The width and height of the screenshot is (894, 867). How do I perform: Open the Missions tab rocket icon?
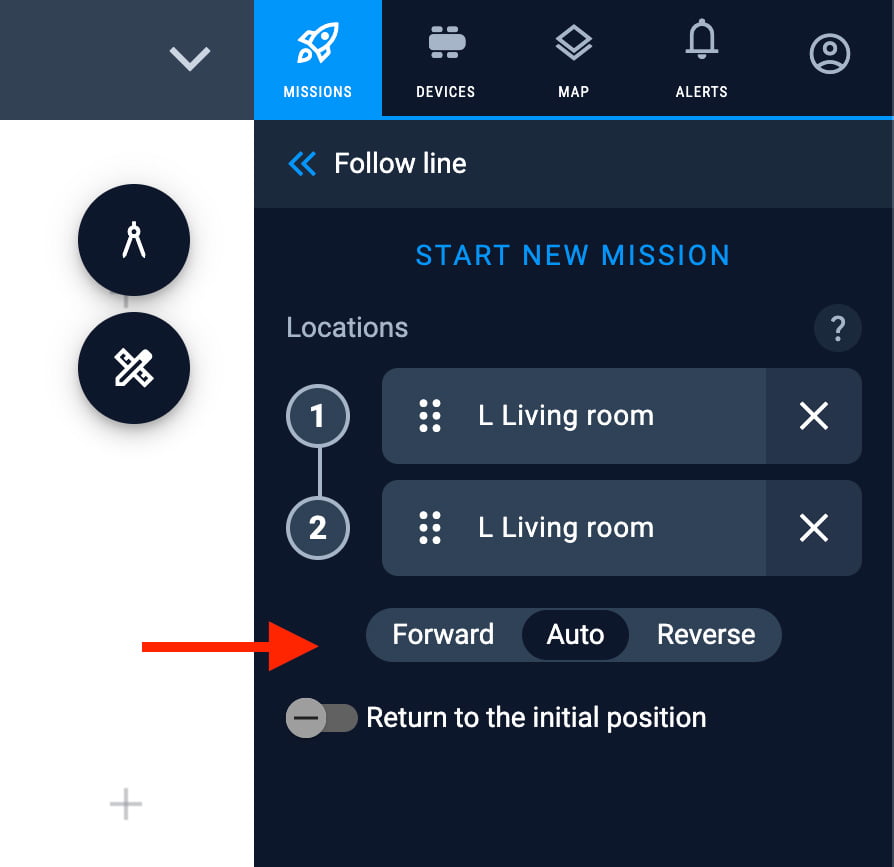pos(318,43)
